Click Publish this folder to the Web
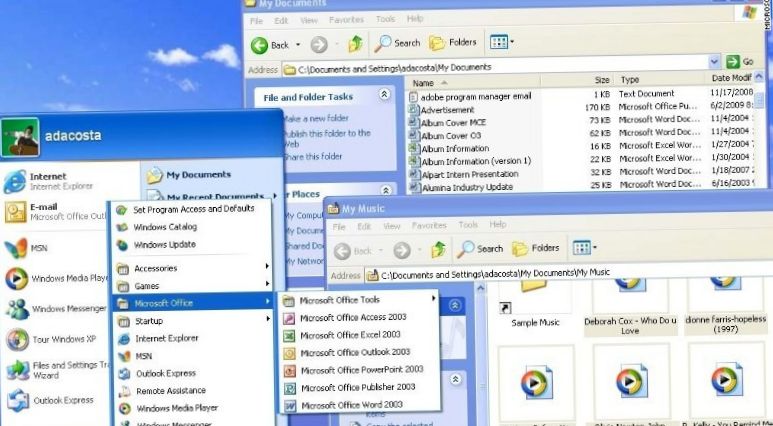Image resolution: width=773 pixels, height=426 pixels. coord(327,139)
